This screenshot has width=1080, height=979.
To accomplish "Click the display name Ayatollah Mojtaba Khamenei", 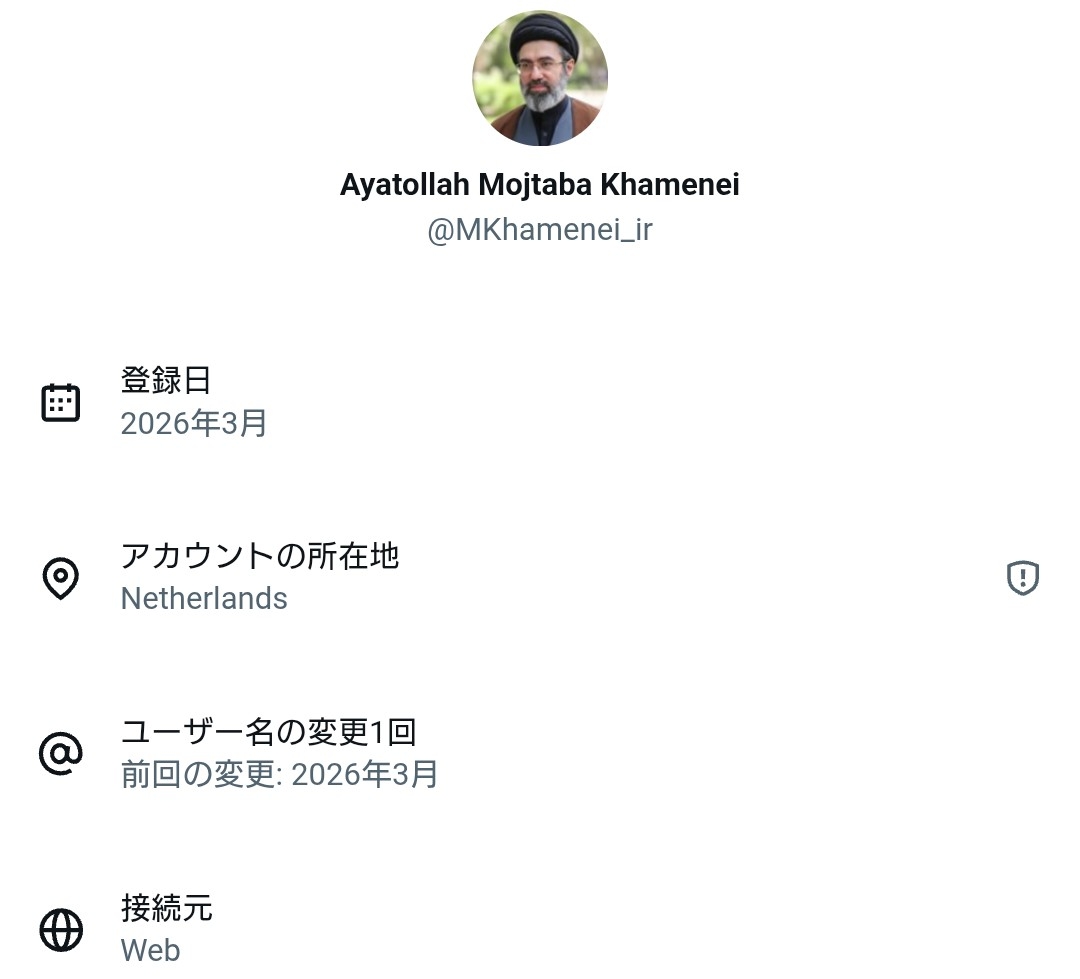I will click(540, 185).
